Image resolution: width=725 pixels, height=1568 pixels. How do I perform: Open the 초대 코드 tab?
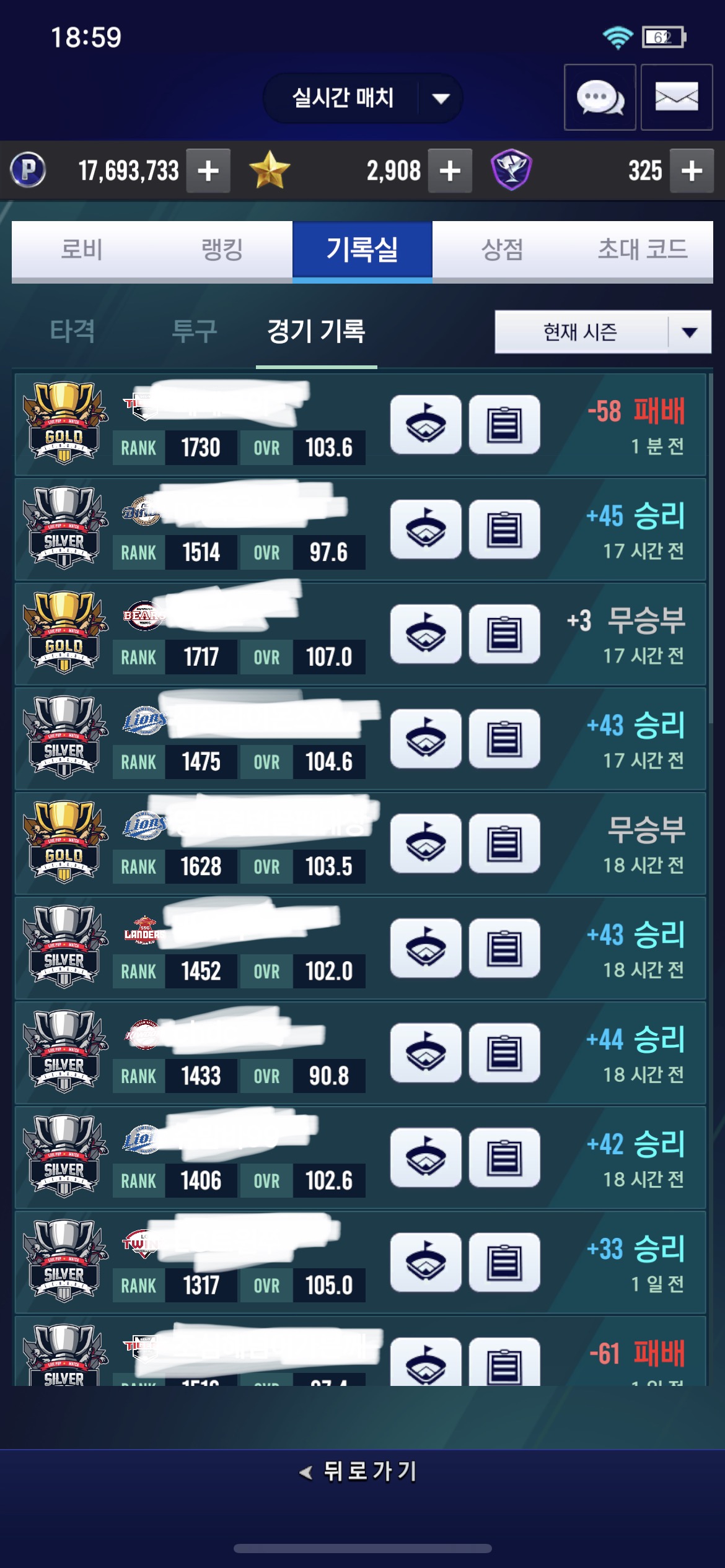coord(643,250)
